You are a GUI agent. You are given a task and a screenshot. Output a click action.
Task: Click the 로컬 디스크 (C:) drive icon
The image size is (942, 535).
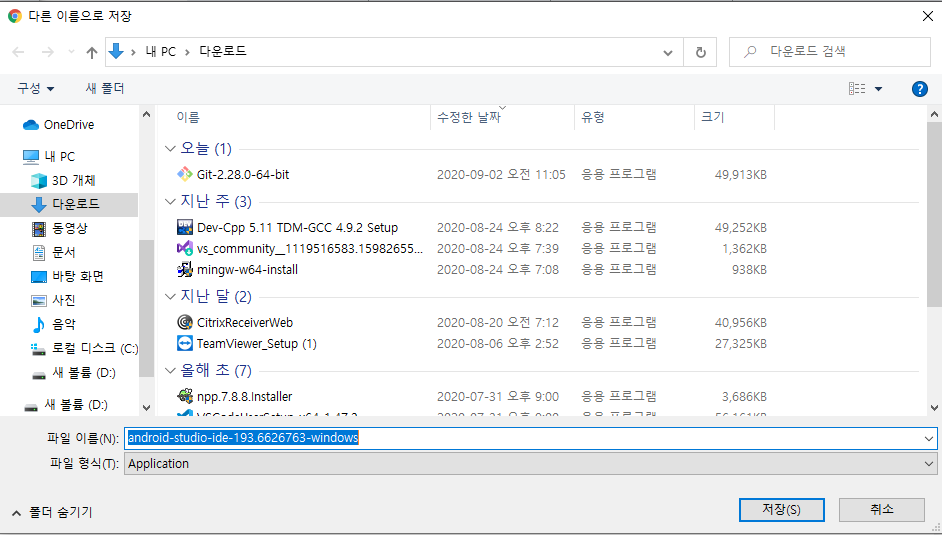click(38, 348)
